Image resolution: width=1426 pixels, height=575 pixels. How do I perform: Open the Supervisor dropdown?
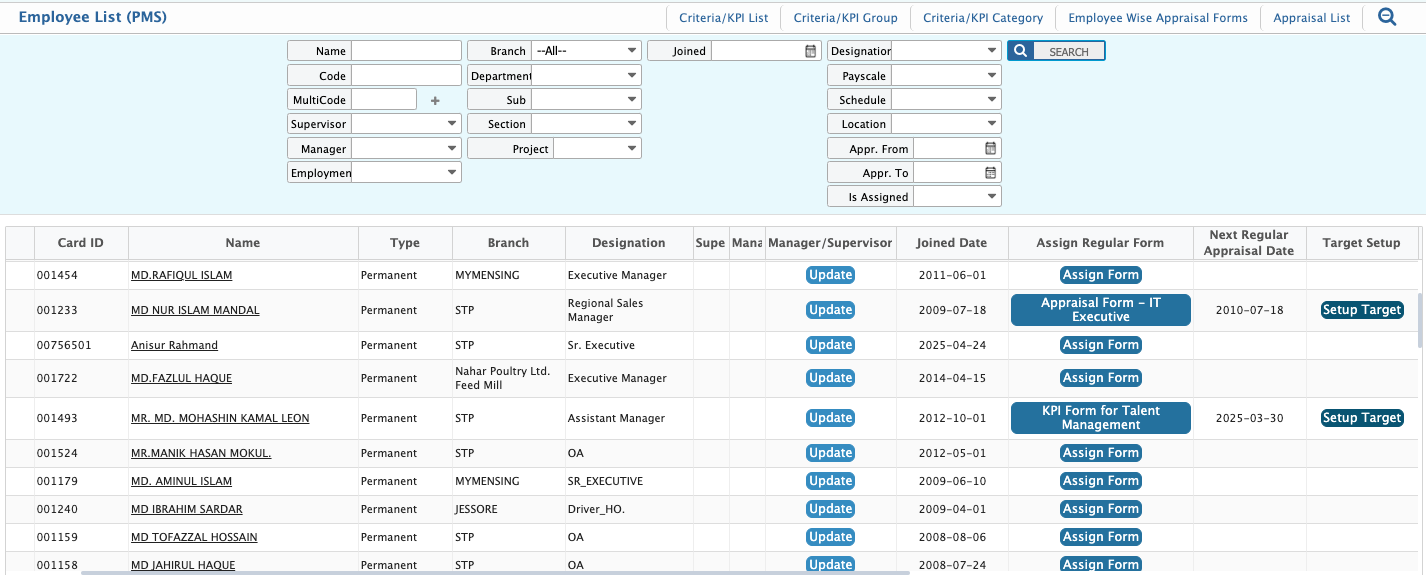(x=406, y=124)
